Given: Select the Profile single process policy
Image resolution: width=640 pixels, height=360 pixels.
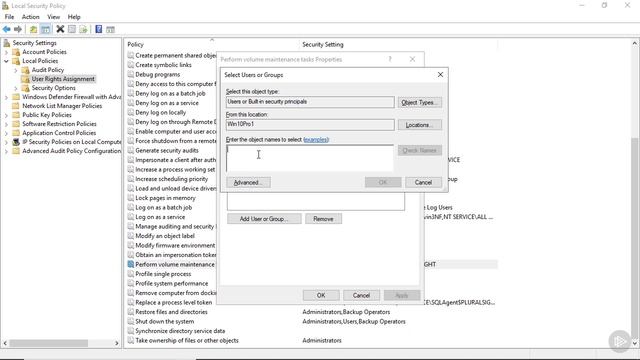Looking at the screenshot, I should point(163,274).
